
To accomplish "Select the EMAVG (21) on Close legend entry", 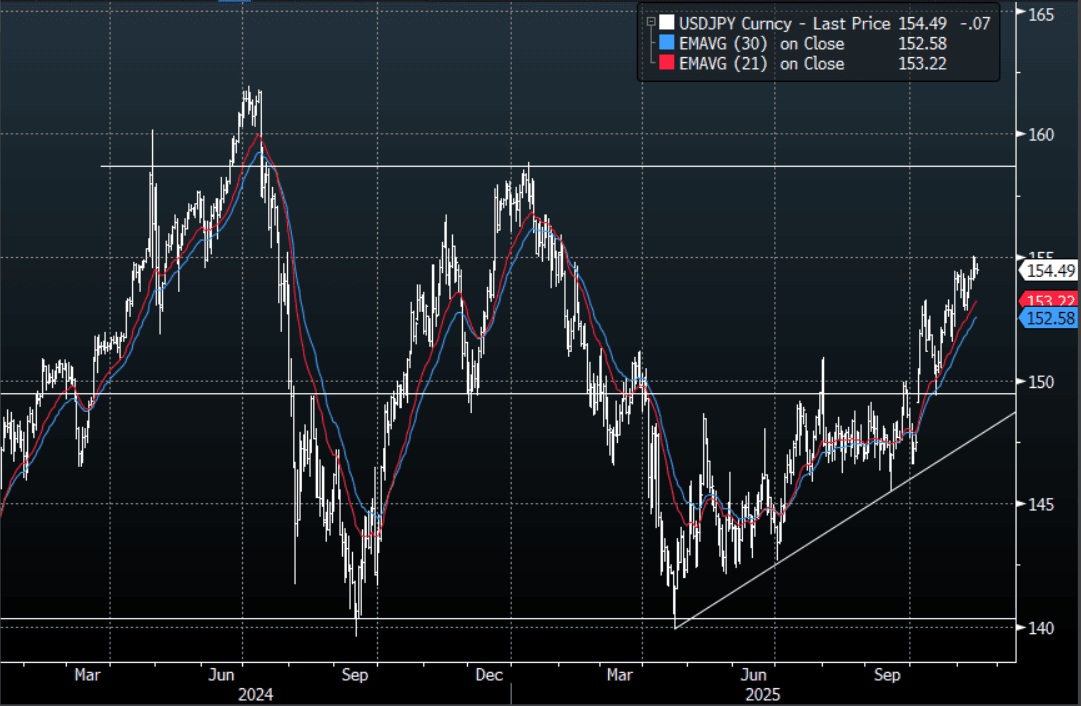I will (761, 64).
